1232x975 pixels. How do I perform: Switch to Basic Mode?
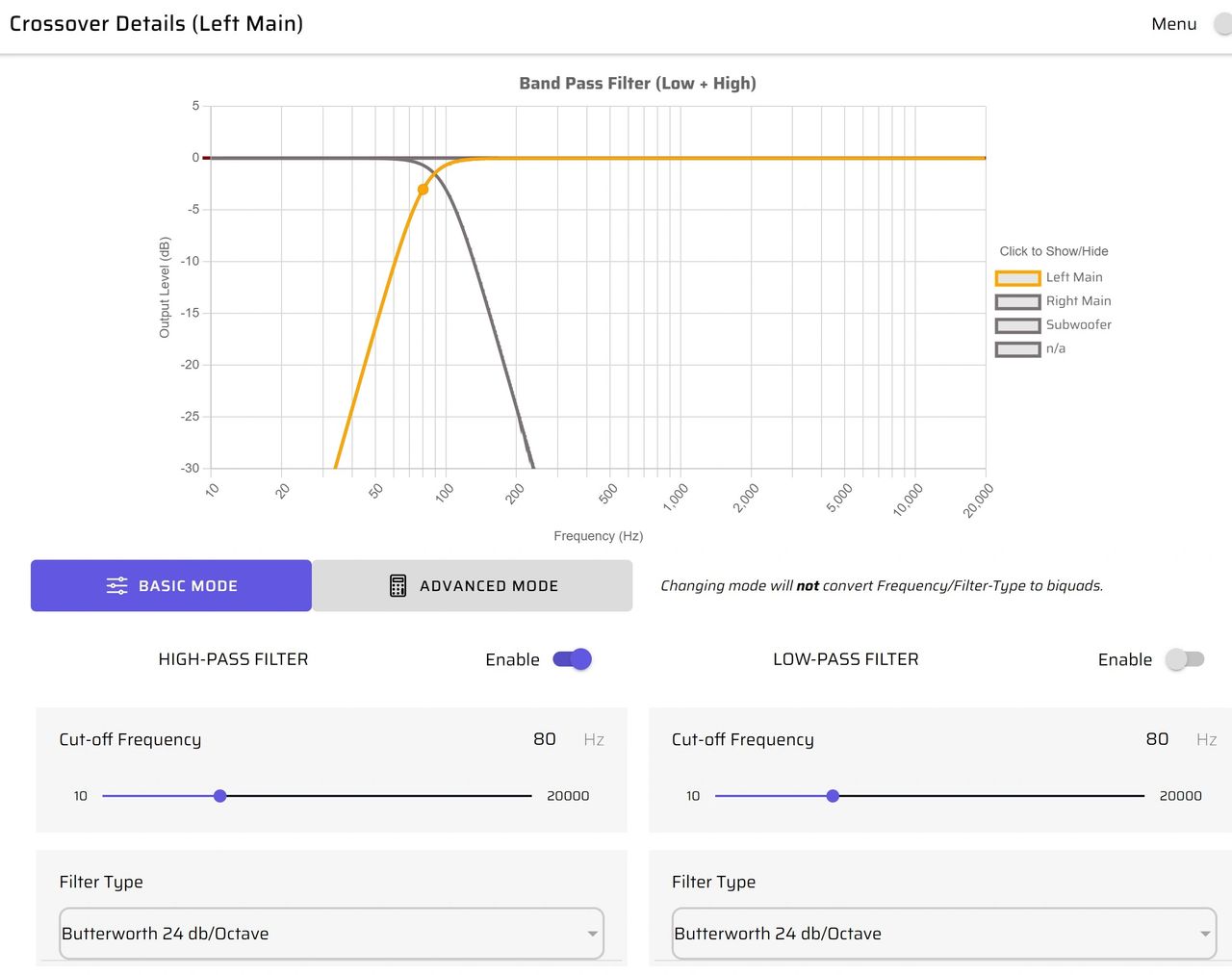point(171,585)
